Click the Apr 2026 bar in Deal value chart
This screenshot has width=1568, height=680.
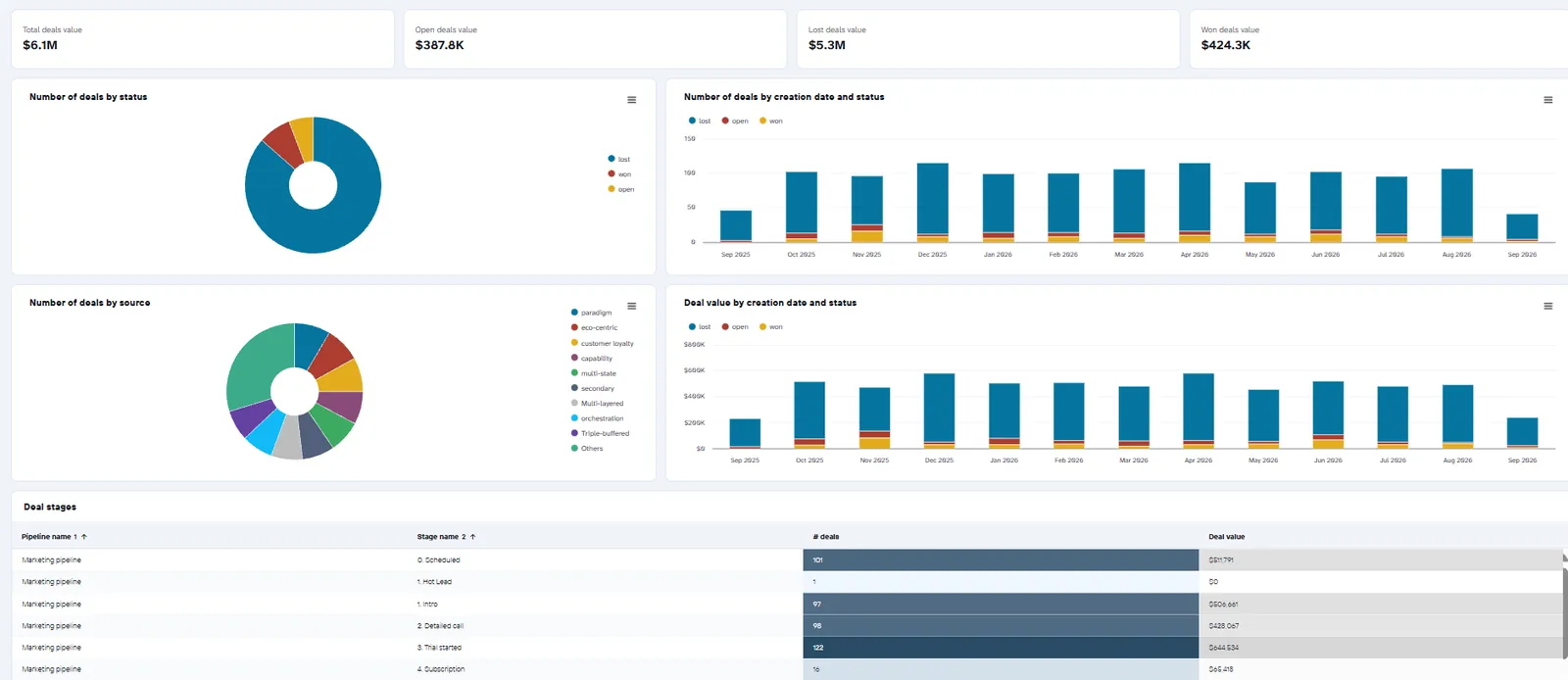pos(1198,411)
